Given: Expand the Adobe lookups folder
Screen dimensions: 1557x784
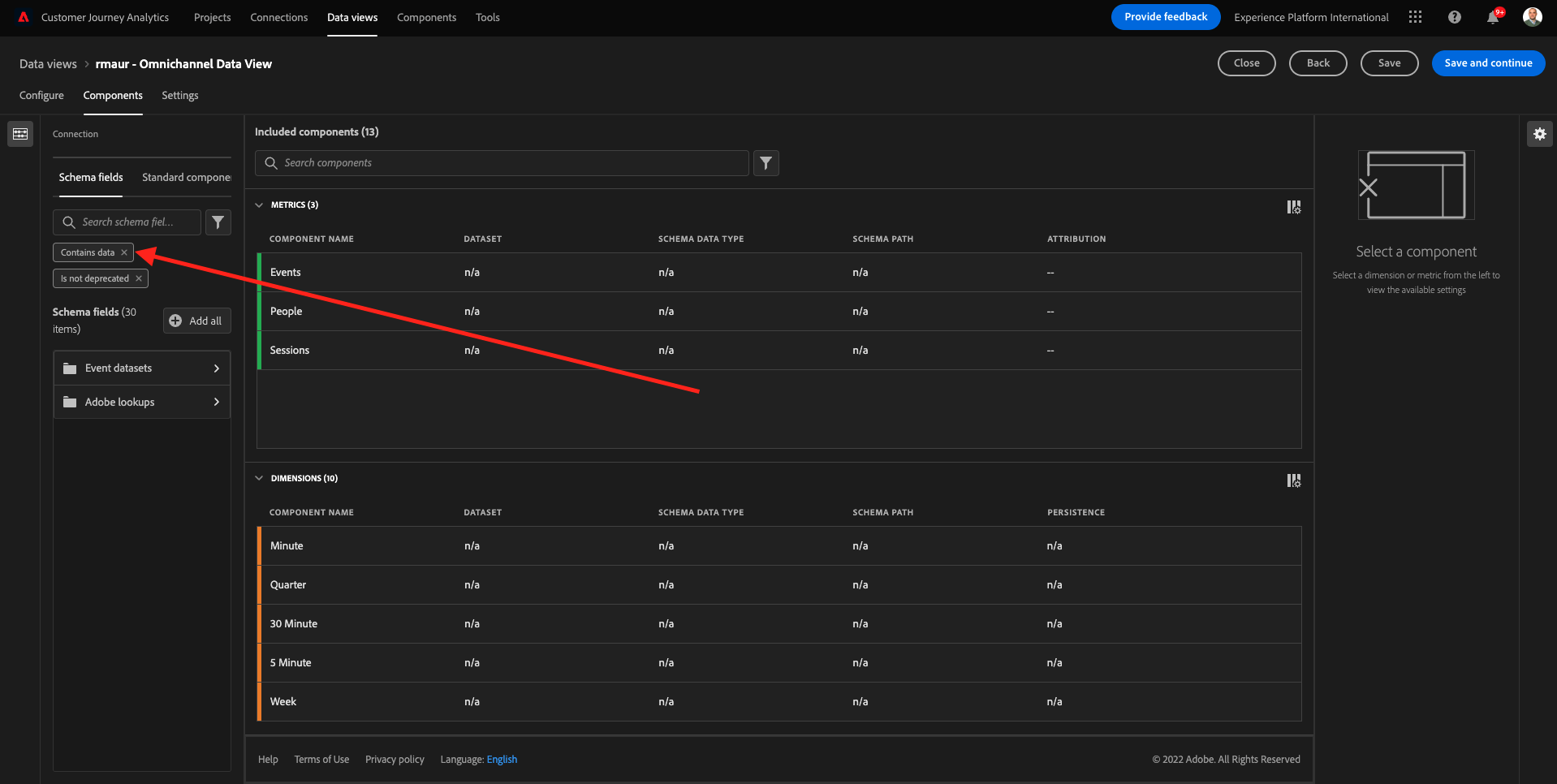Looking at the screenshot, I should (x=216, y=403).
